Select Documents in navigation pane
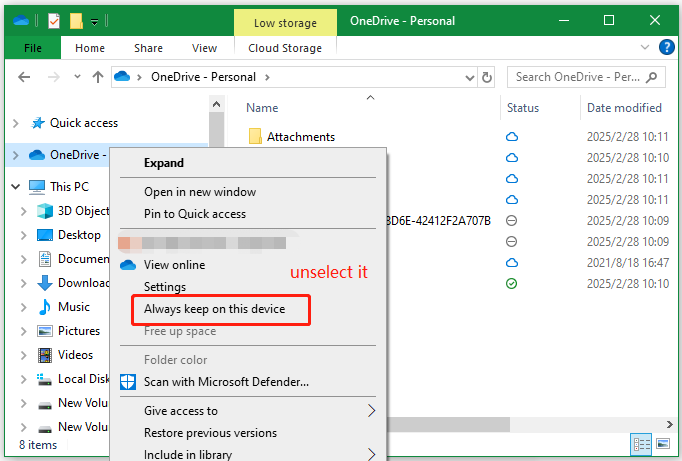 [84, 259]
